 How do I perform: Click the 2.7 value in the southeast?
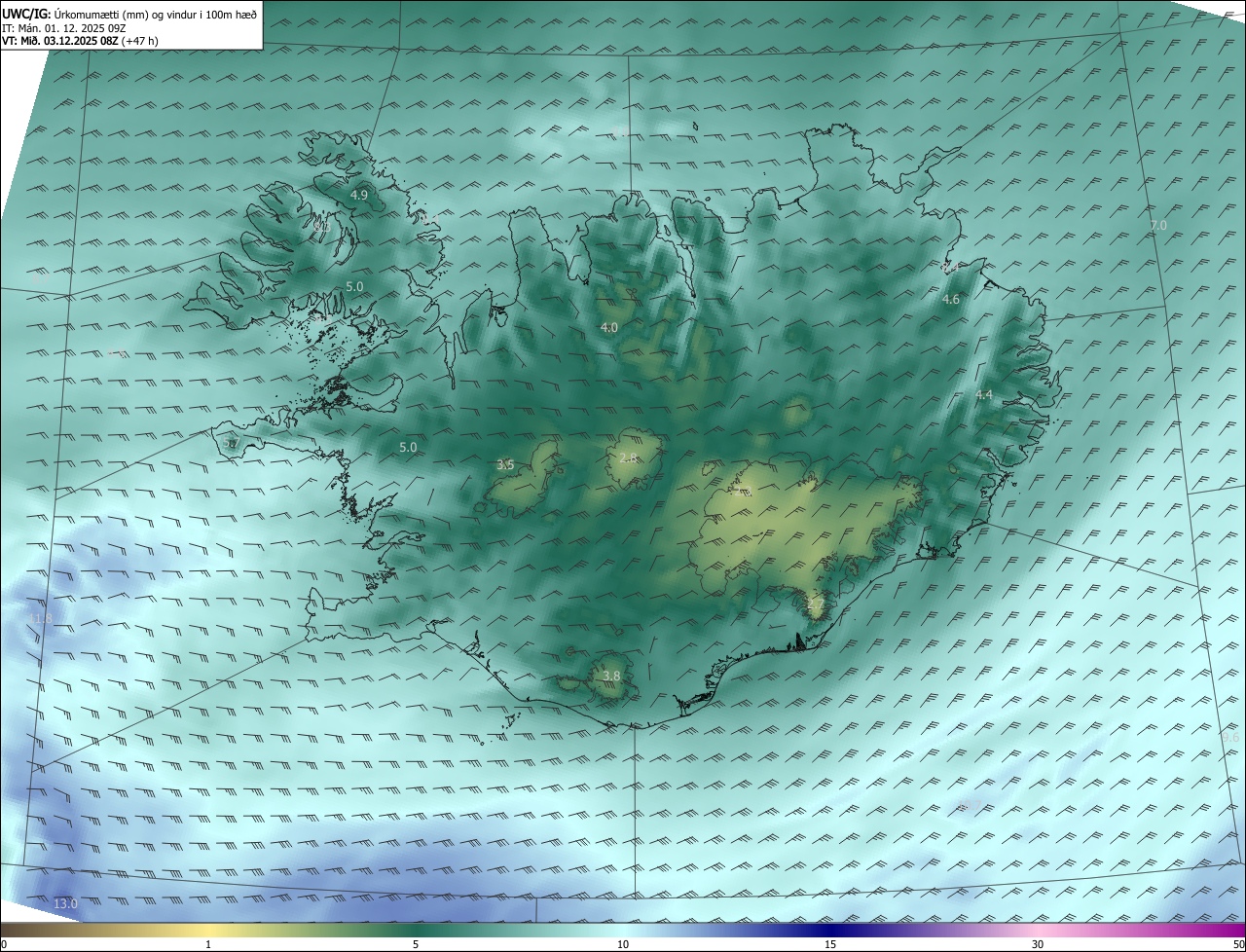tap(816, 604)
